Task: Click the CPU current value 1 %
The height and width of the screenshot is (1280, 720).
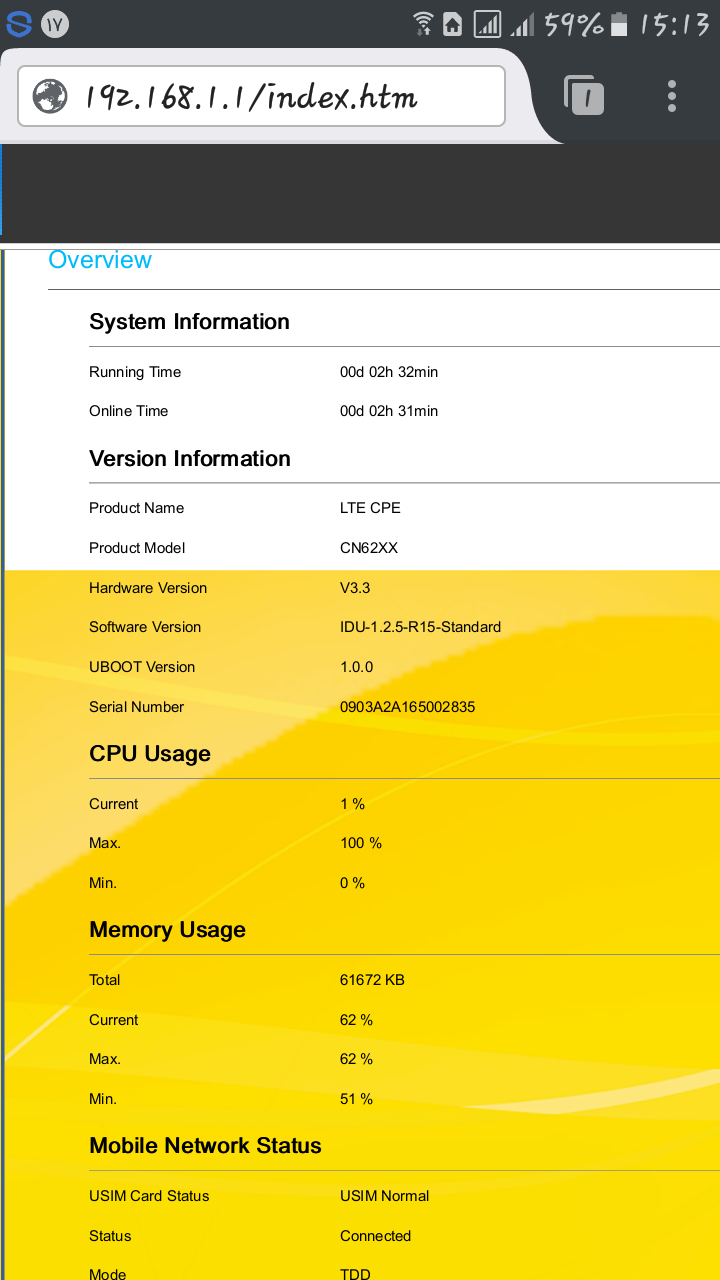Action: [x=352, y=804]
